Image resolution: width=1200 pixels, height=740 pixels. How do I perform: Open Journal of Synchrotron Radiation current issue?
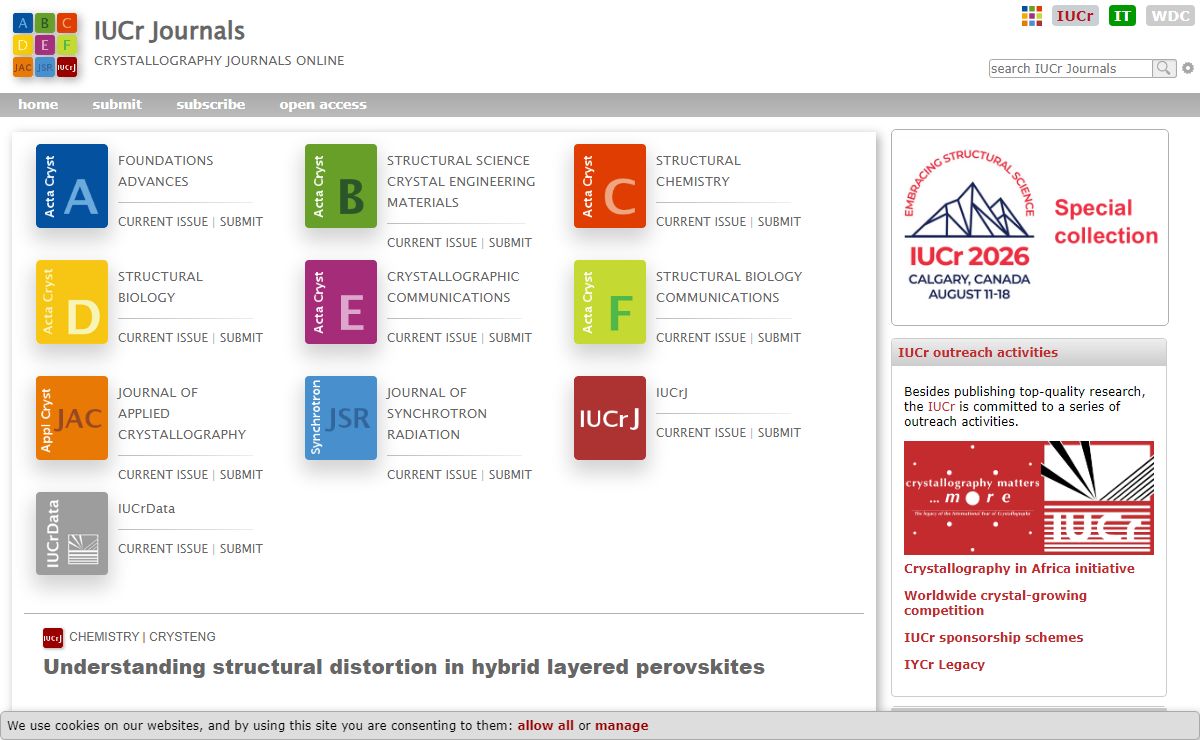[432, 475]
